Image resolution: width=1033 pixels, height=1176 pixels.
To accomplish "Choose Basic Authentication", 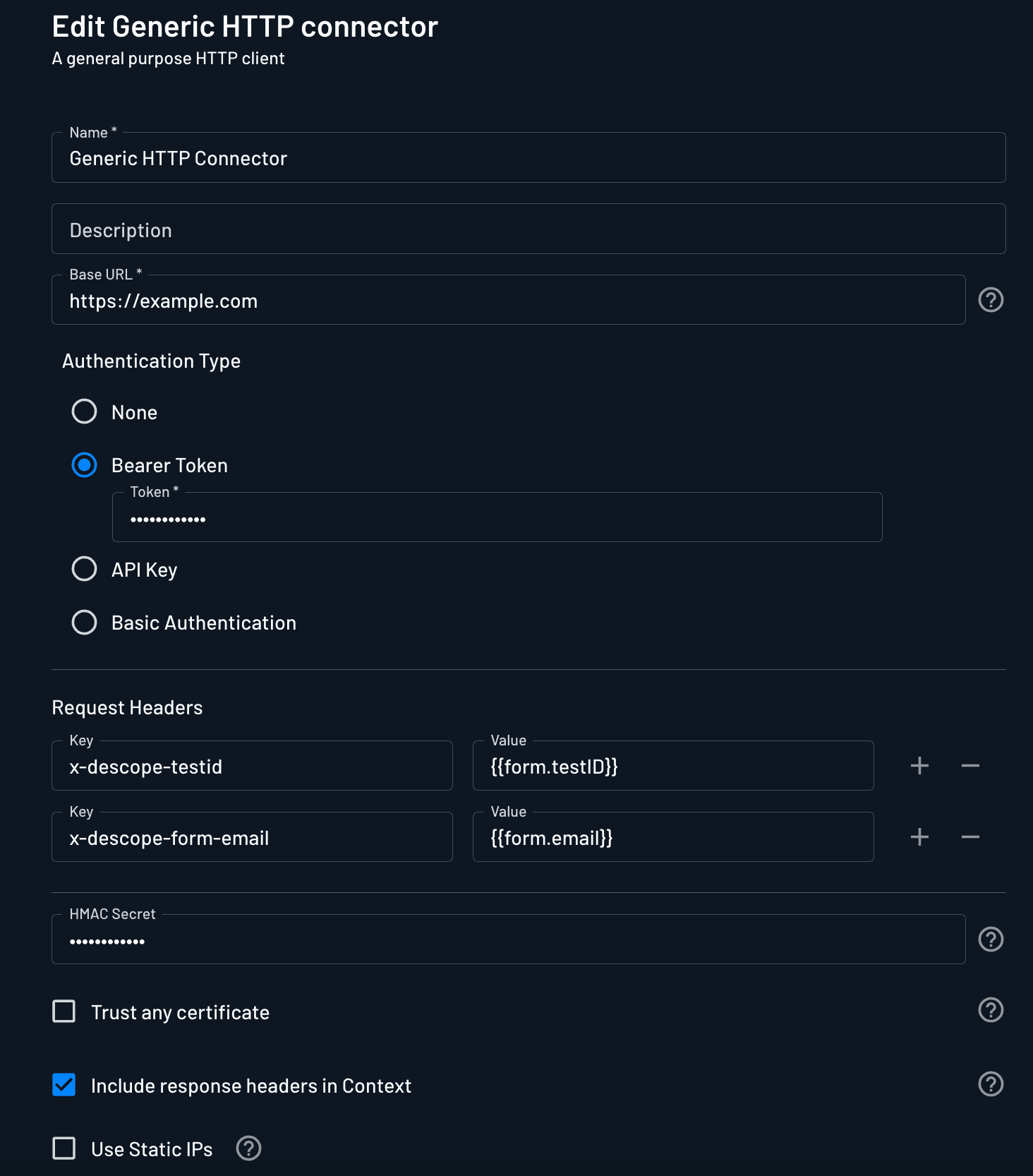I will pyautogui.click(x=84, y=622).
